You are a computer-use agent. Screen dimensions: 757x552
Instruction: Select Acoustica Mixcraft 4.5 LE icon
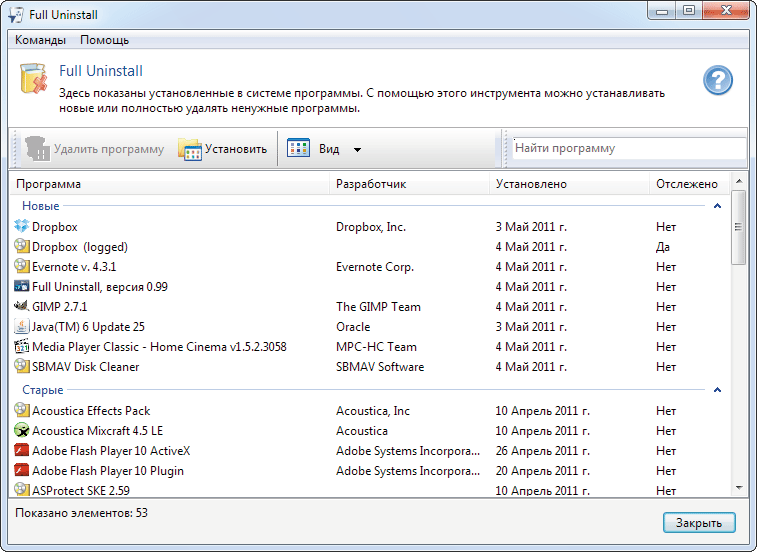pos(22,431)
